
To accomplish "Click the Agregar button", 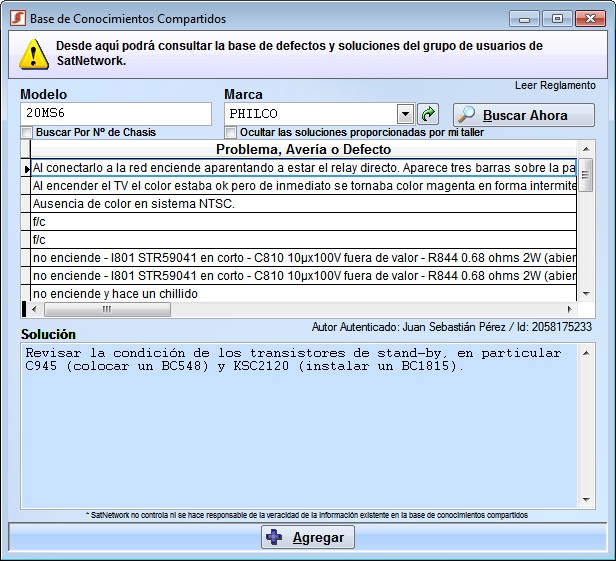I will pyautogui.click(x=308, y=537).
